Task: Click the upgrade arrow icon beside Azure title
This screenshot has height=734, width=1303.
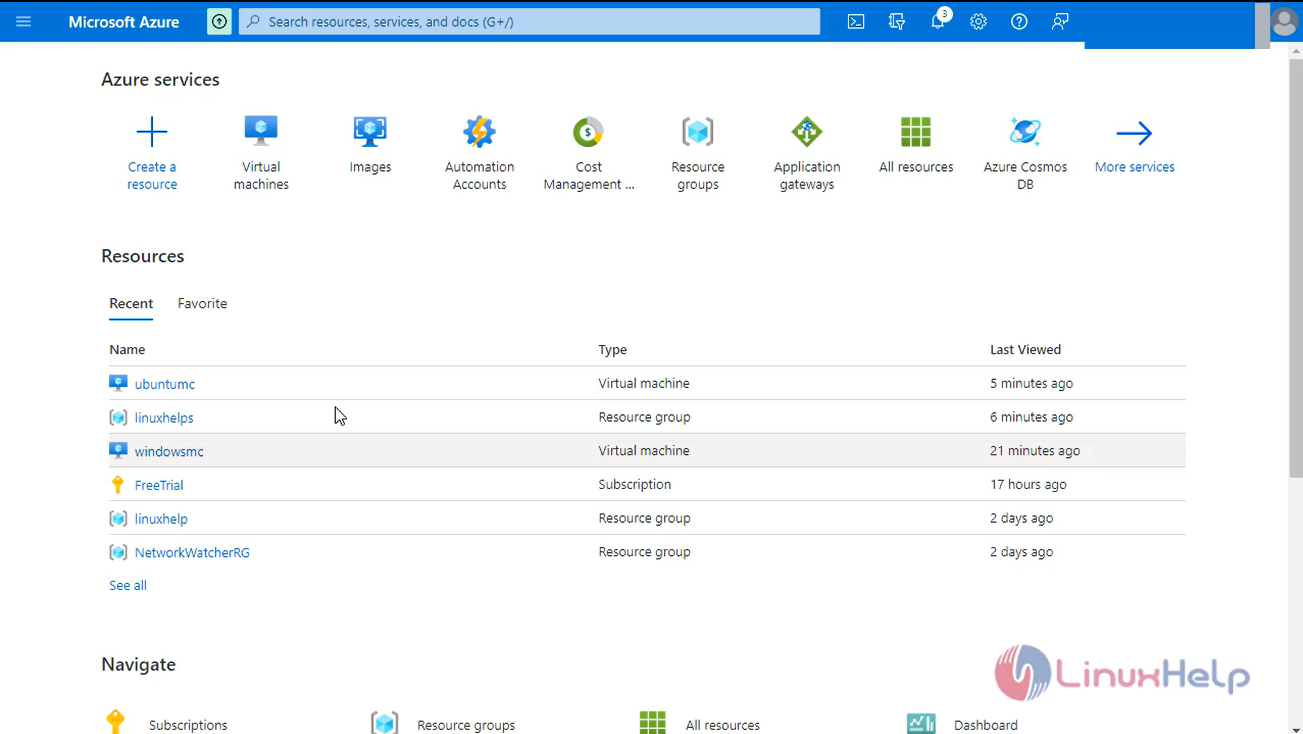Action: pyautogui.click(x=219, y=21)
